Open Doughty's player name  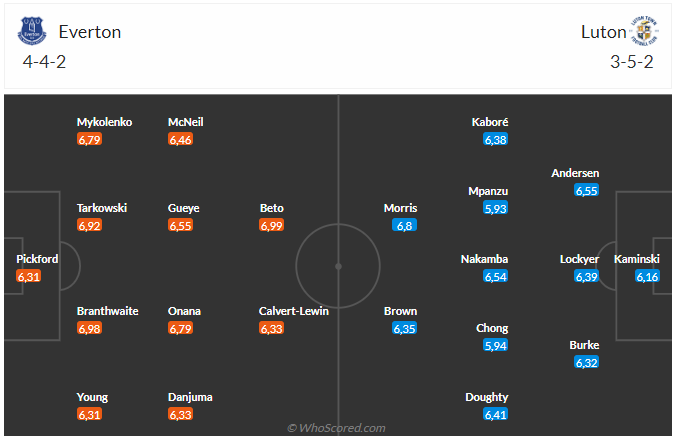pos(486,397)
